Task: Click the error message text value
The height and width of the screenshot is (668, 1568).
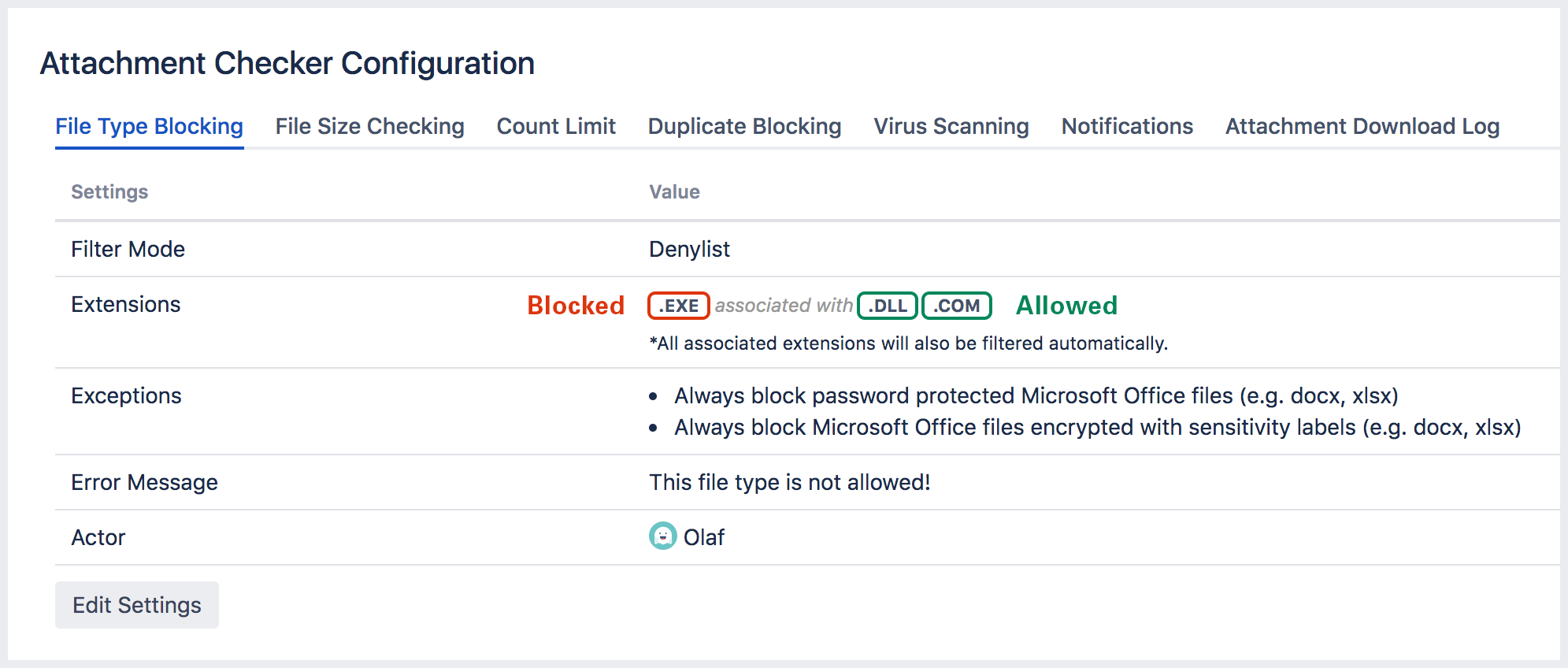Action: pos(789,481)
